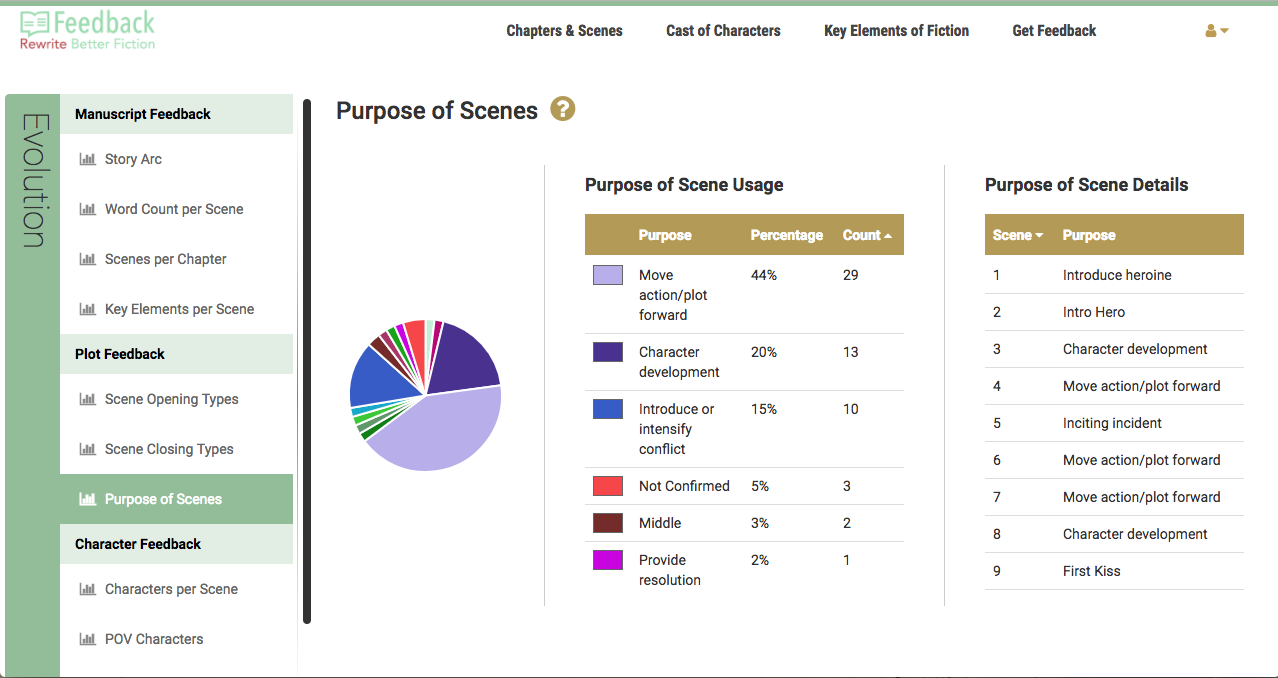Click the Scene Opening Types chart icon
The width and height of the screenshot is (1278, 678).
pos(89,398)
